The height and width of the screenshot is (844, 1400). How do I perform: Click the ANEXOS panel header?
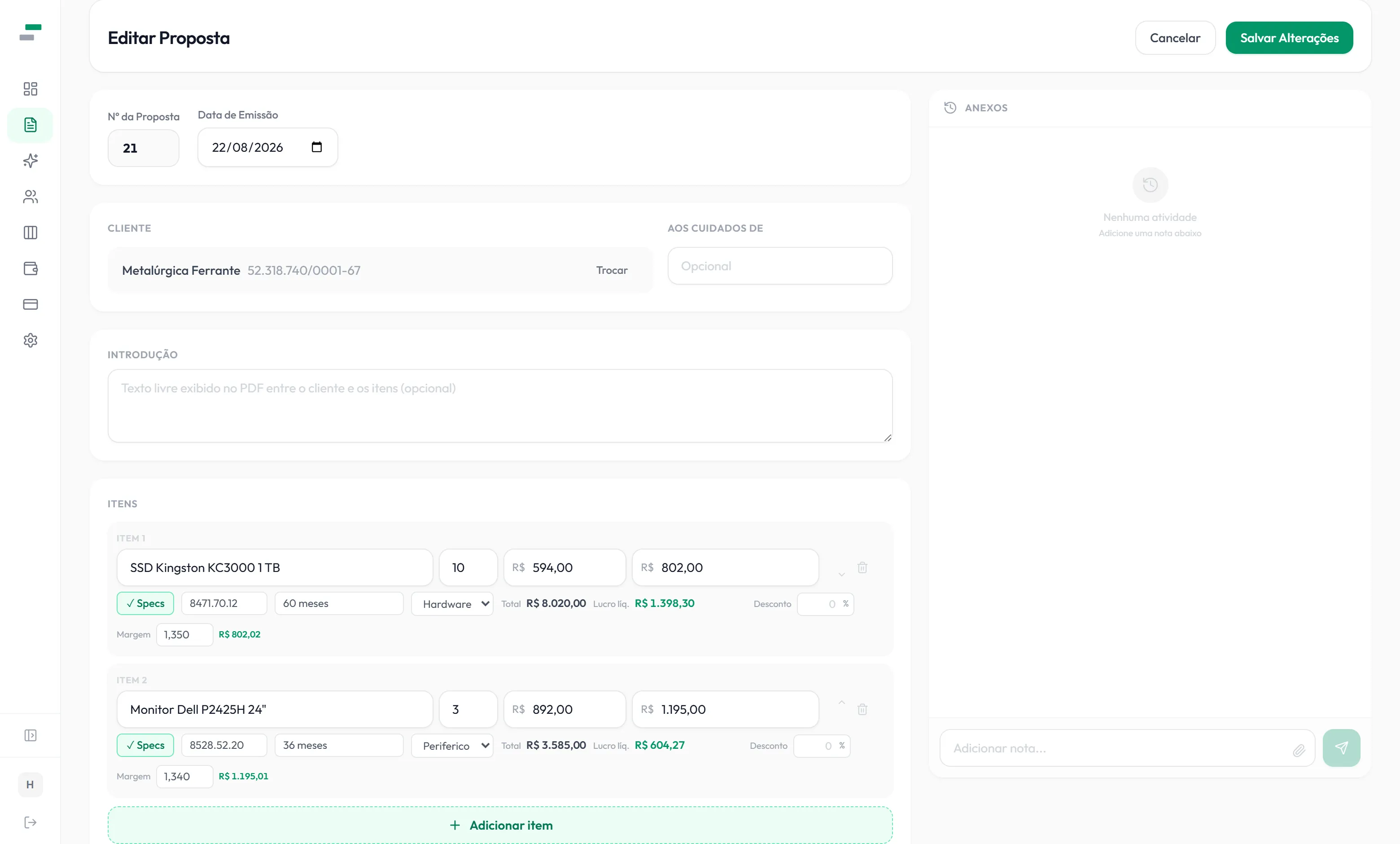click(1150, 108)
